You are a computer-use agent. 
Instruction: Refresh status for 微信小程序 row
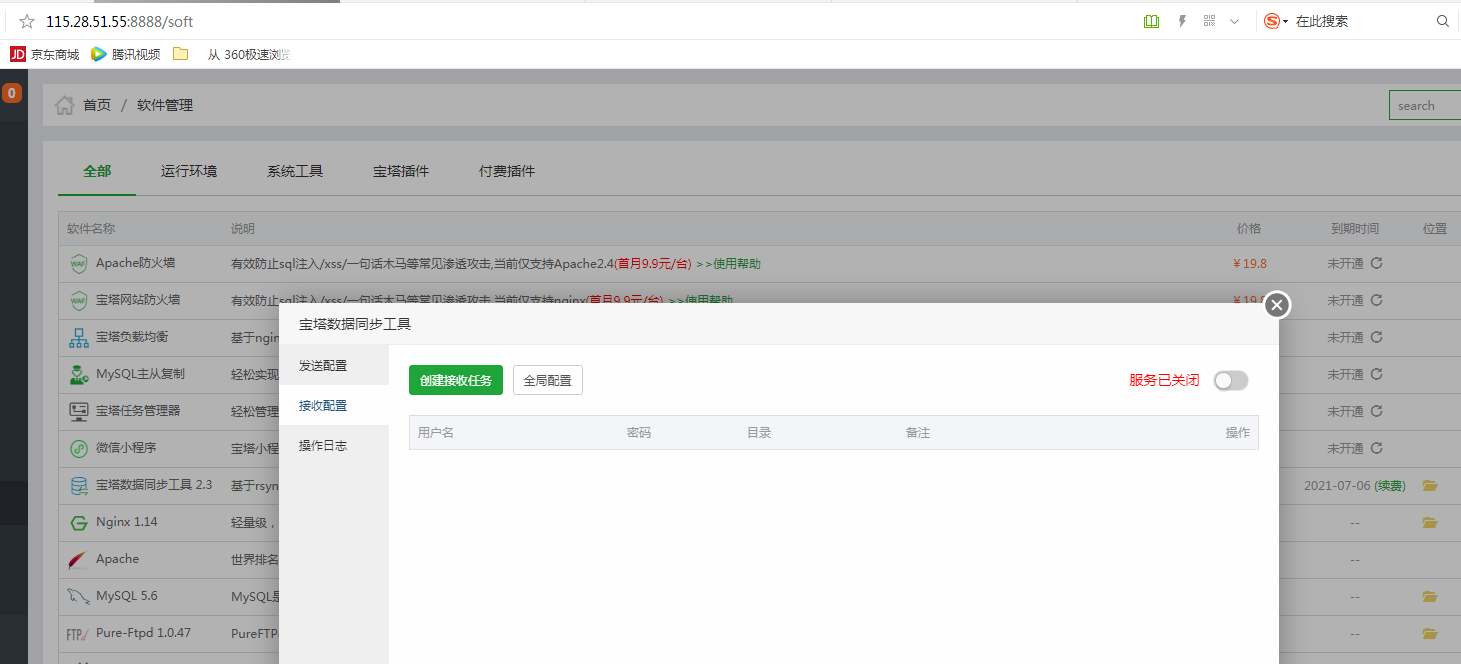[x=1376, y=448]
